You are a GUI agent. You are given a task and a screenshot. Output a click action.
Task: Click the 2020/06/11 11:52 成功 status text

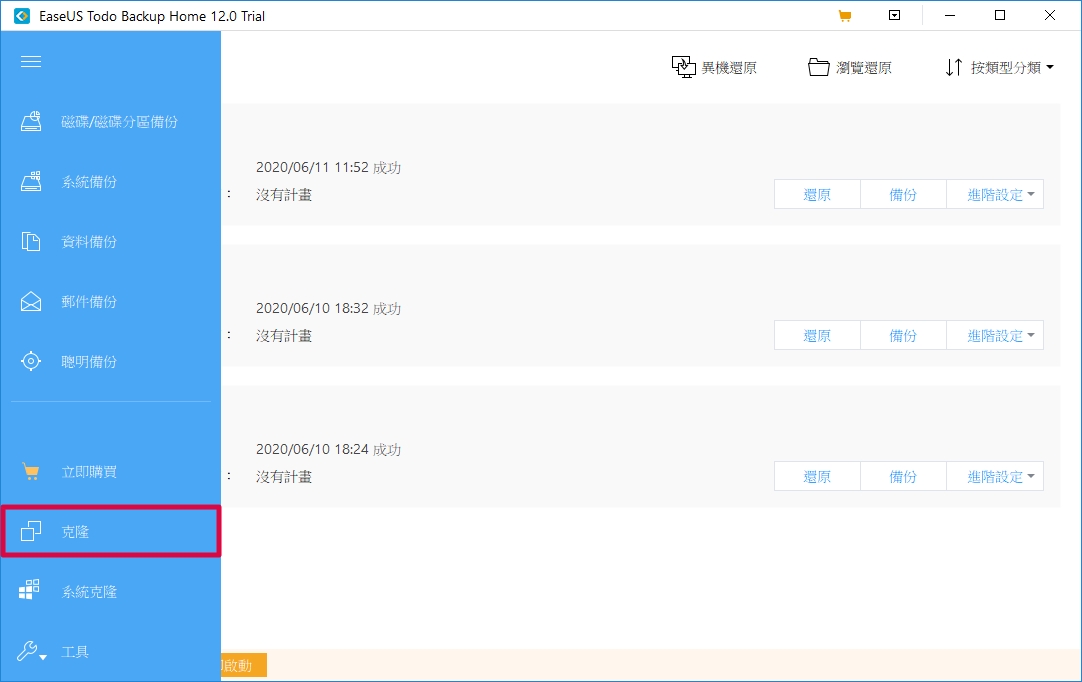click(x=328, y=168)
